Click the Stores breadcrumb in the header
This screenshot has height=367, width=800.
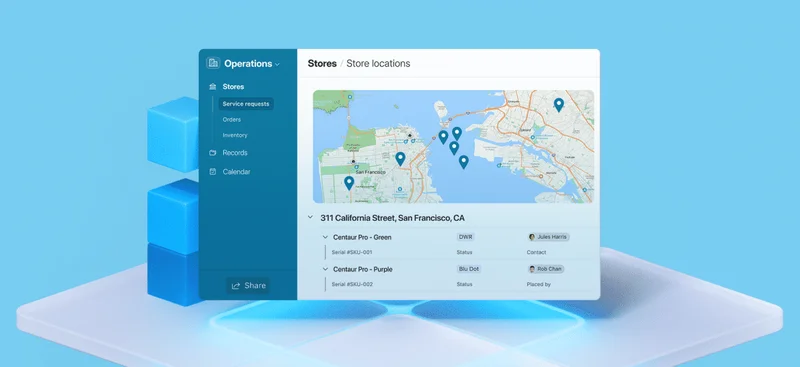(x=322, y=64)
